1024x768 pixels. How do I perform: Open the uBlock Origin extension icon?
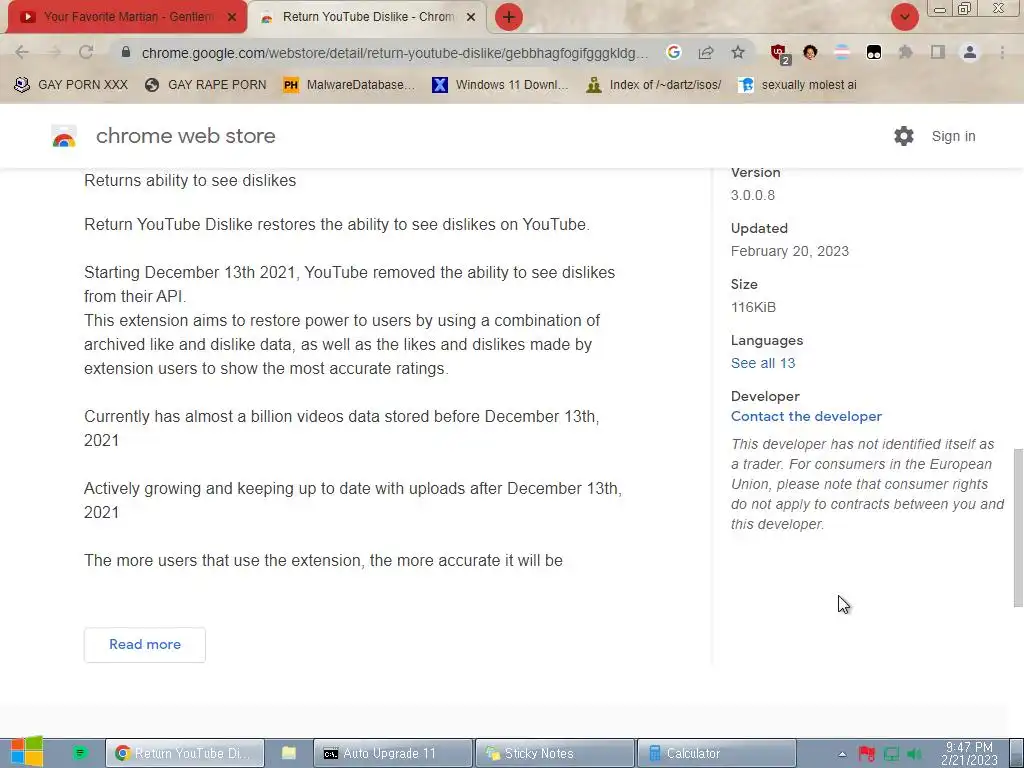click(x=779, y=54)
